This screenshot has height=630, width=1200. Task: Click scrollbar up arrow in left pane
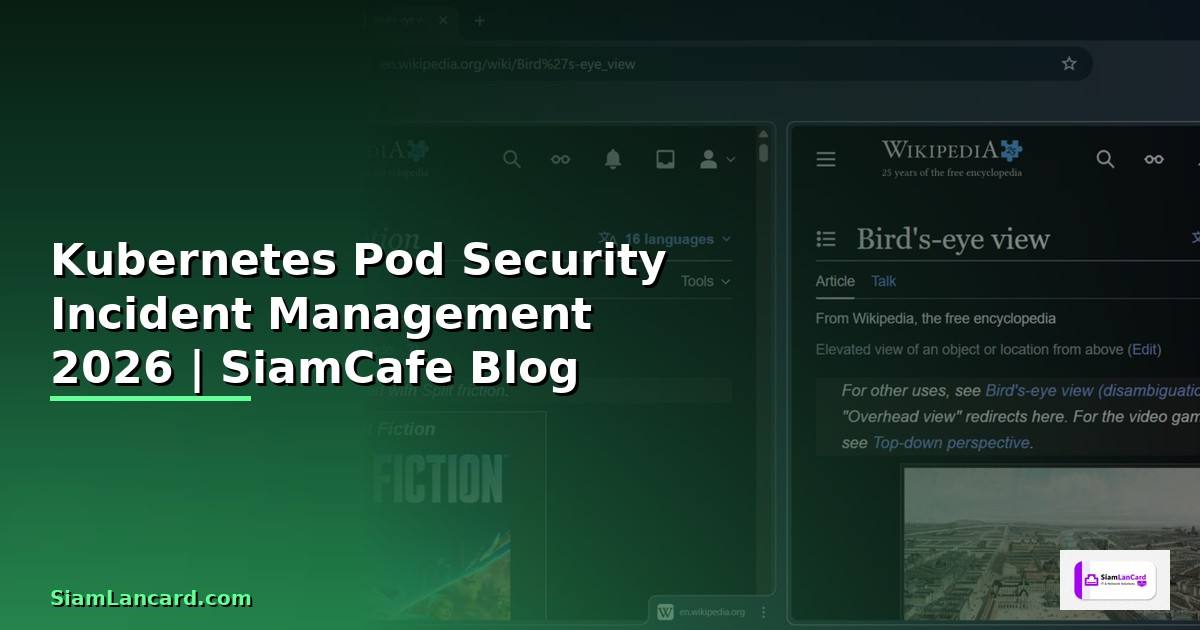(x=764, y=132)
